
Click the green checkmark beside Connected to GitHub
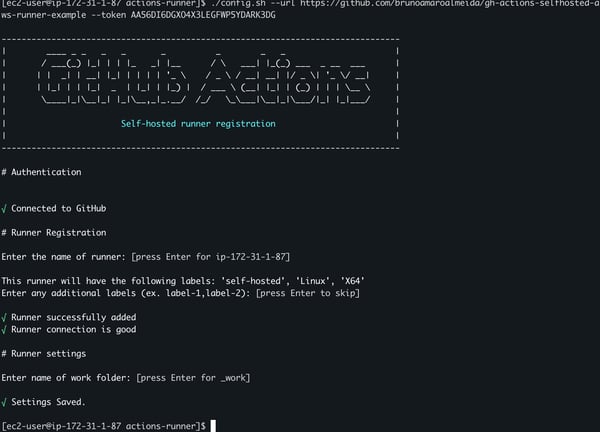(5, 208)
